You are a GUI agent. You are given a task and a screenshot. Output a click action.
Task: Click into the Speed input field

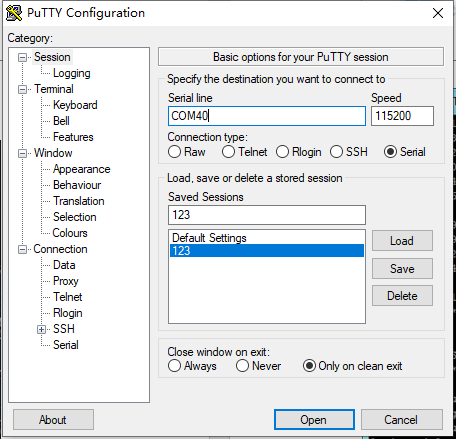402,116
